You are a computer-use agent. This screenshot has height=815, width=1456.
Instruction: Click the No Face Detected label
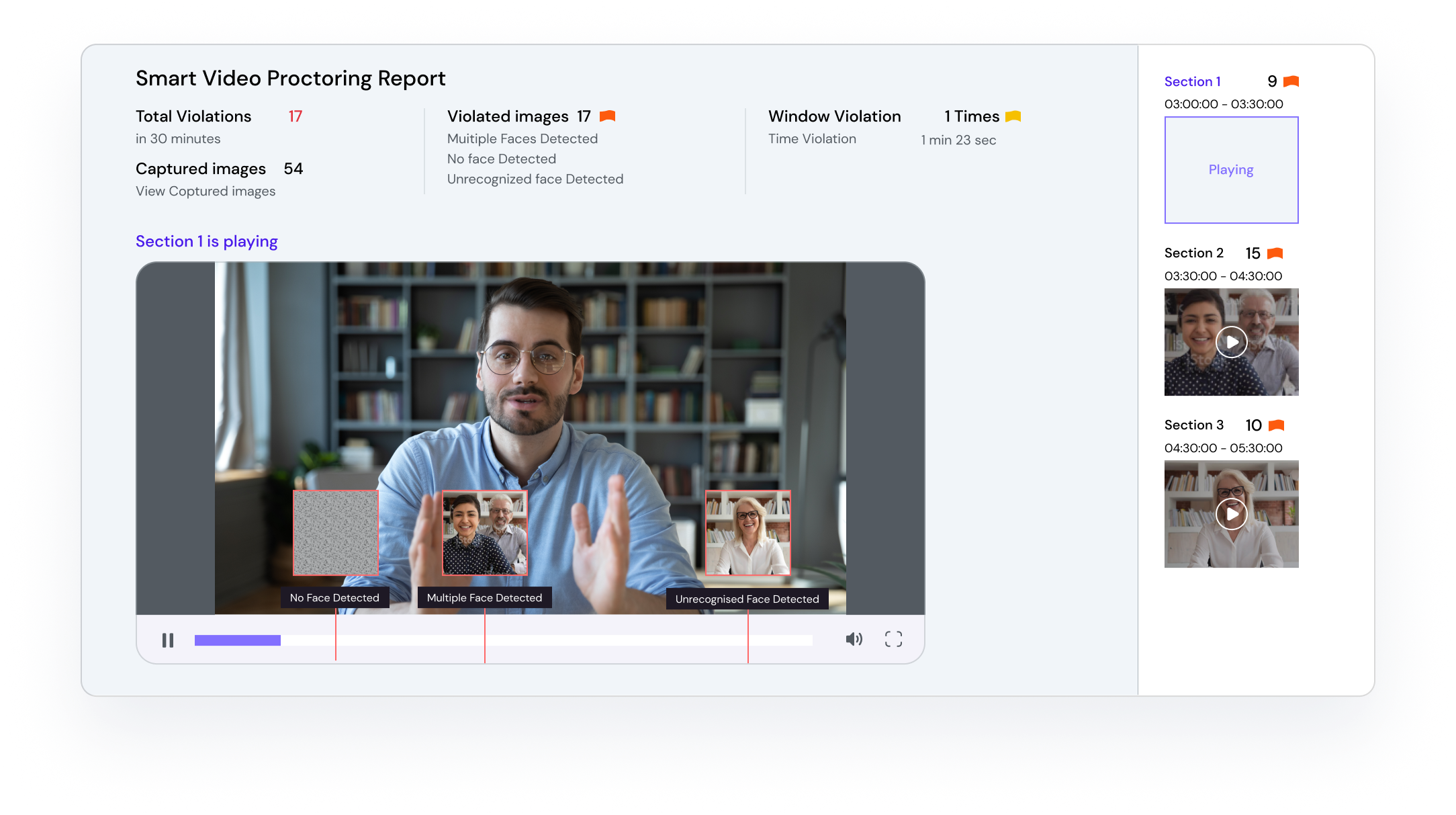334,597
